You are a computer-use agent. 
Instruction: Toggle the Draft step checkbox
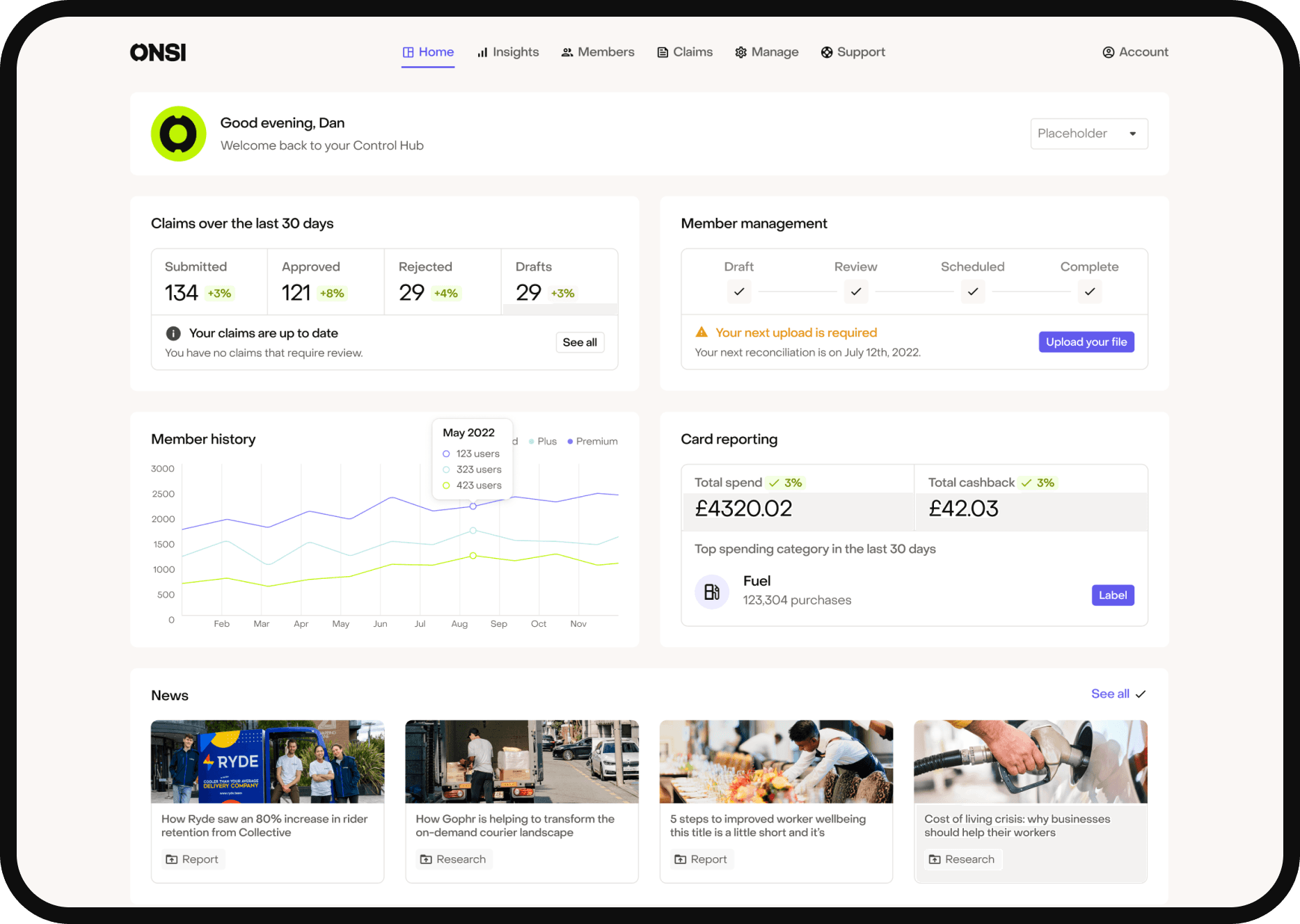[739, 292]
